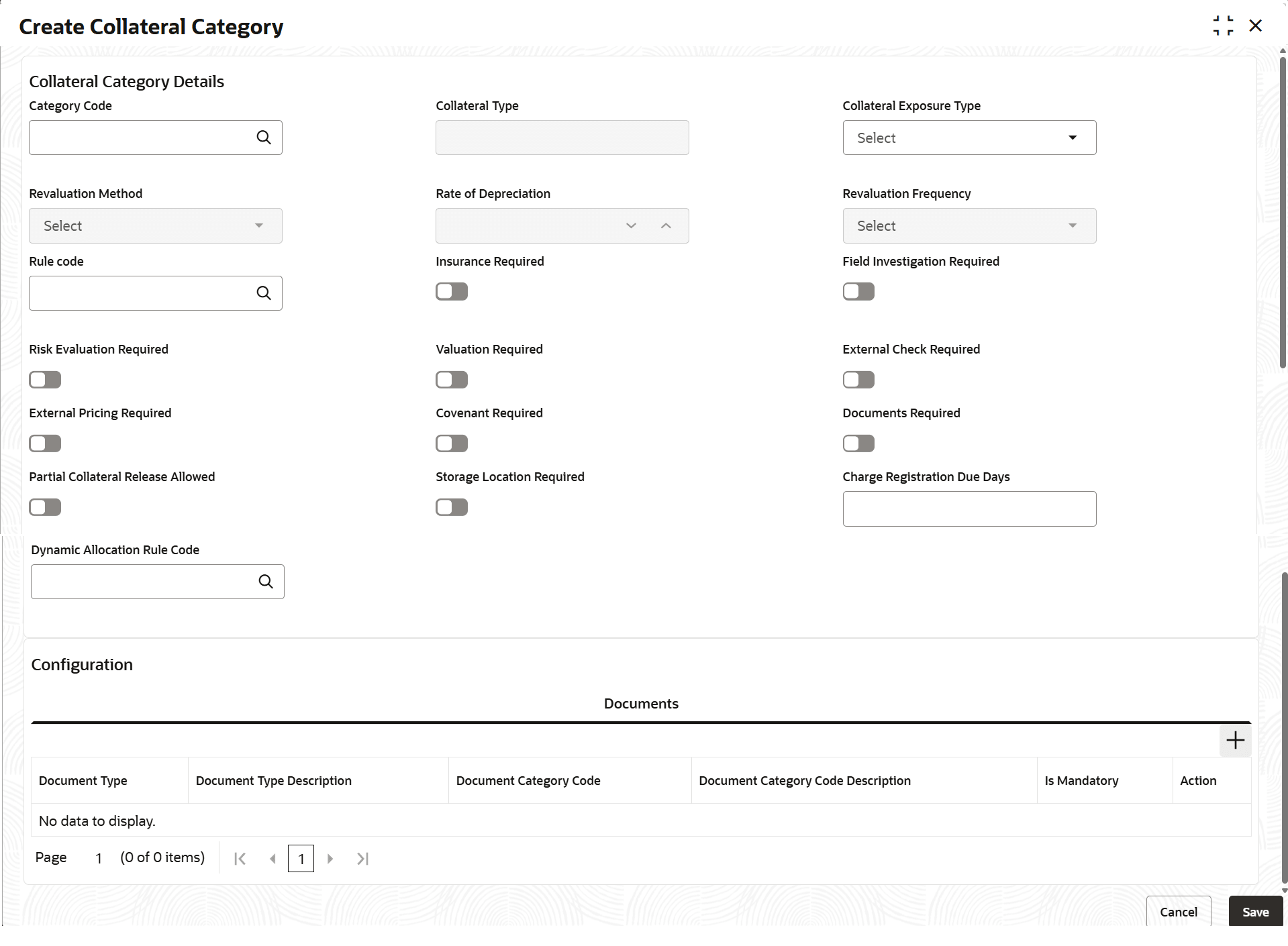Screen dimensions: 1288x946
Task: Click the Cancel button
Action: (x=1178, y=912)
